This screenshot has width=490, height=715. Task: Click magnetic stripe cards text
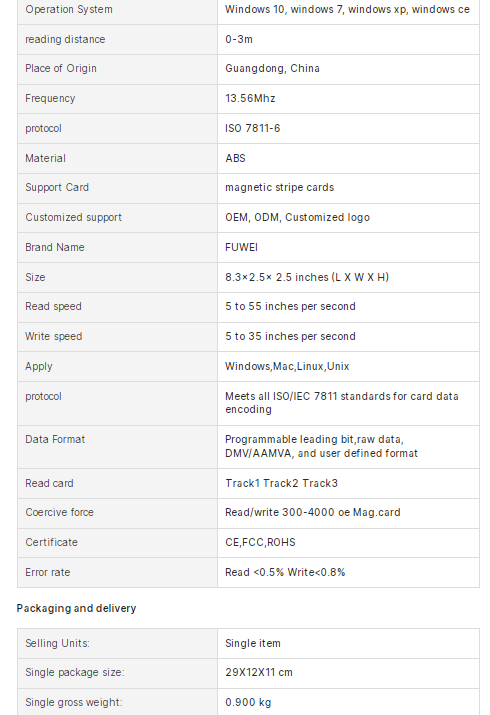click(x=279, y=188)
